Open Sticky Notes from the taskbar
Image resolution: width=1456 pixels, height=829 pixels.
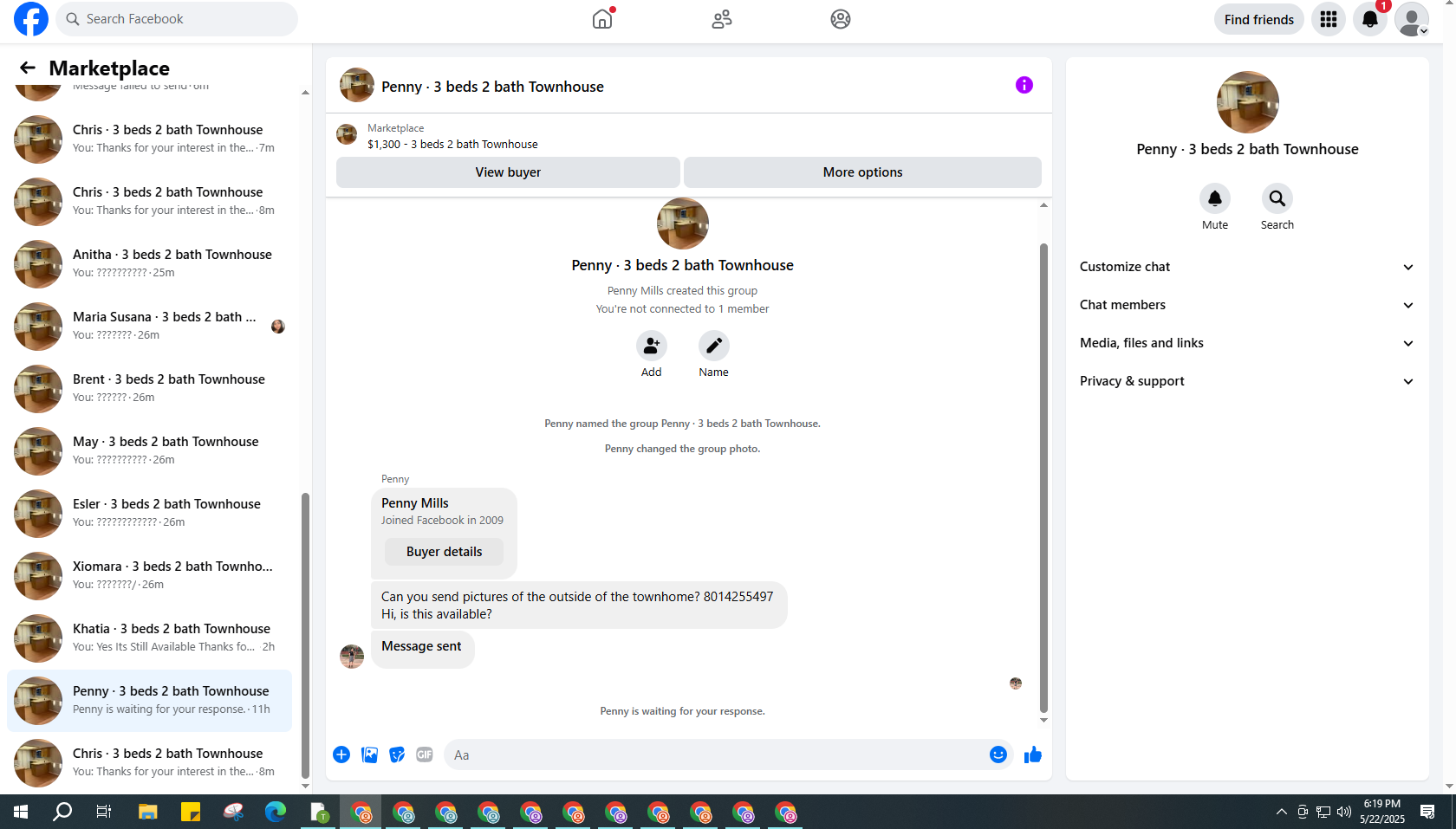pos(191,812)
